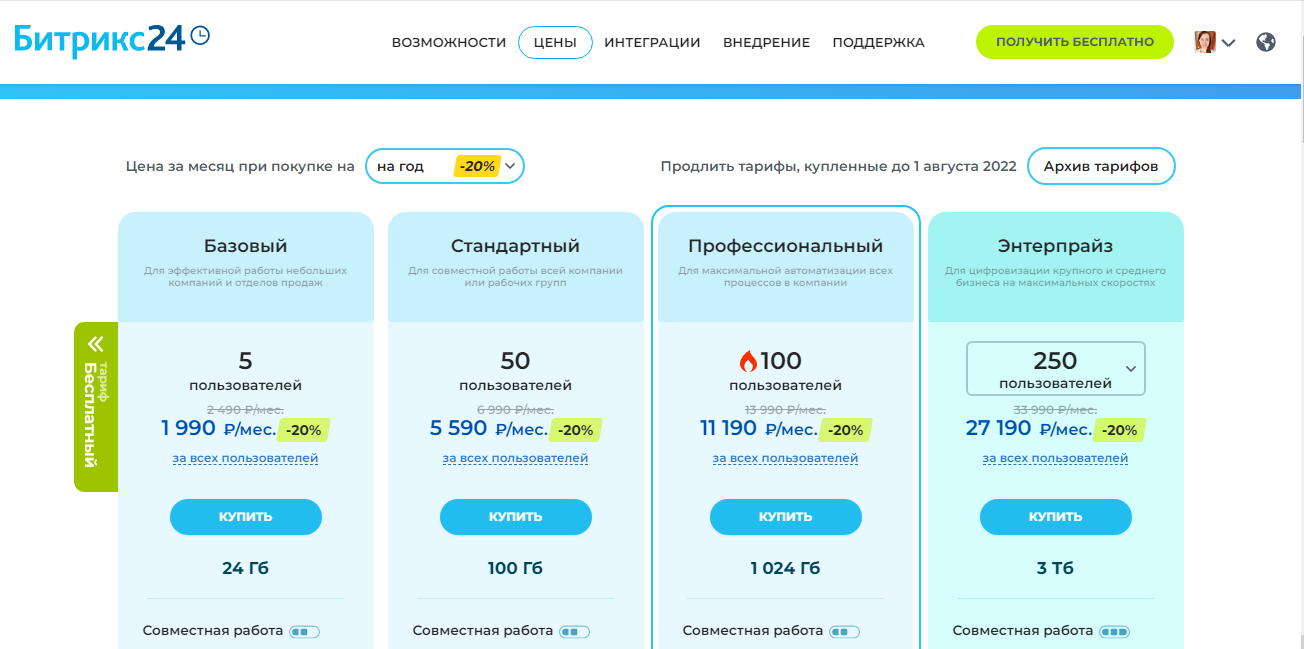This screenshot has height=649, width=1304.
Task: Click "за всех пользователей" link under Стандартный
Action: (515, 458)
